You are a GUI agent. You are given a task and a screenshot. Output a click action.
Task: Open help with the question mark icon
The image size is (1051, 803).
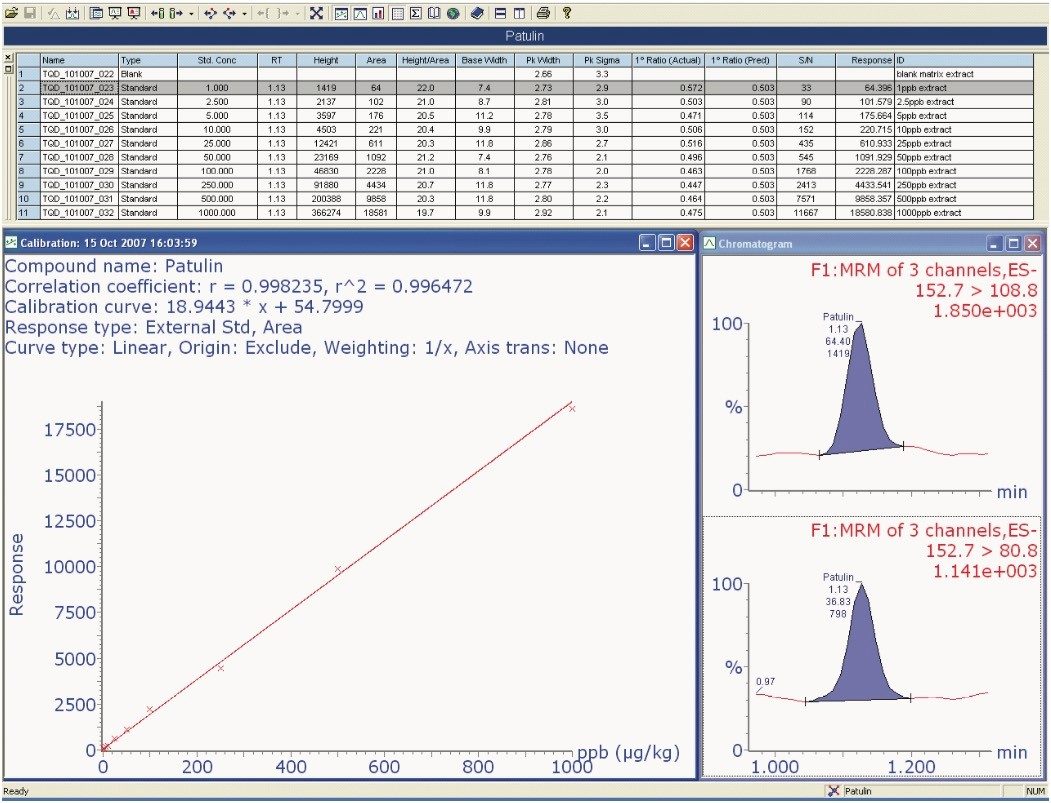(567, 13)
